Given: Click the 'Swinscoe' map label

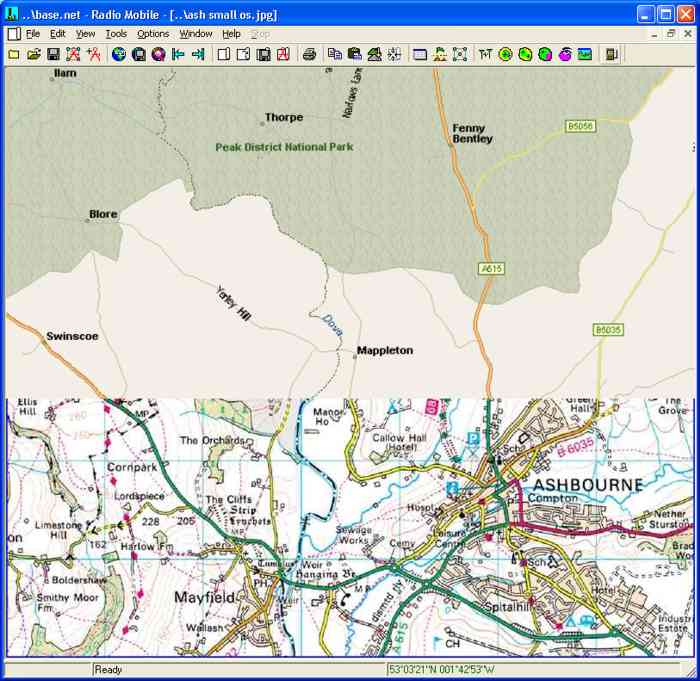Looking at the screenshot, I should (x=72, y=336).
